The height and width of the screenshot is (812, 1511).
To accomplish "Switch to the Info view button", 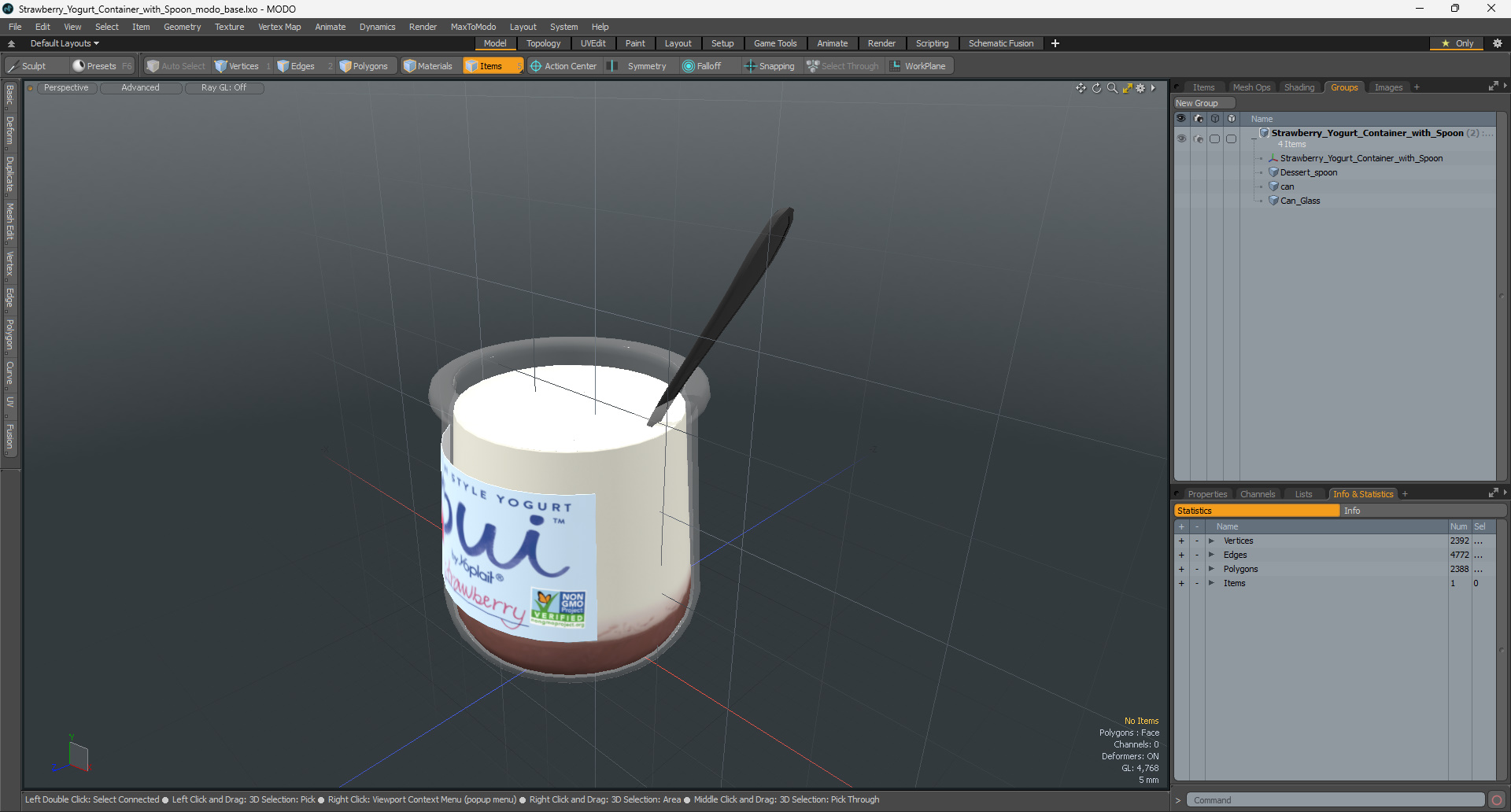I will [x=1422, y=511].
